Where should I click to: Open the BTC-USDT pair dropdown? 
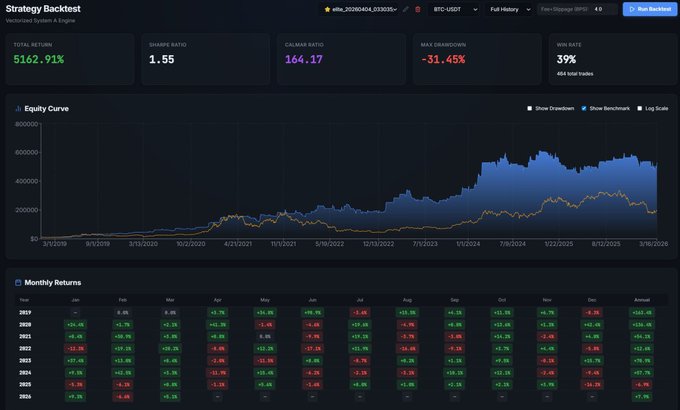(452, 9)
